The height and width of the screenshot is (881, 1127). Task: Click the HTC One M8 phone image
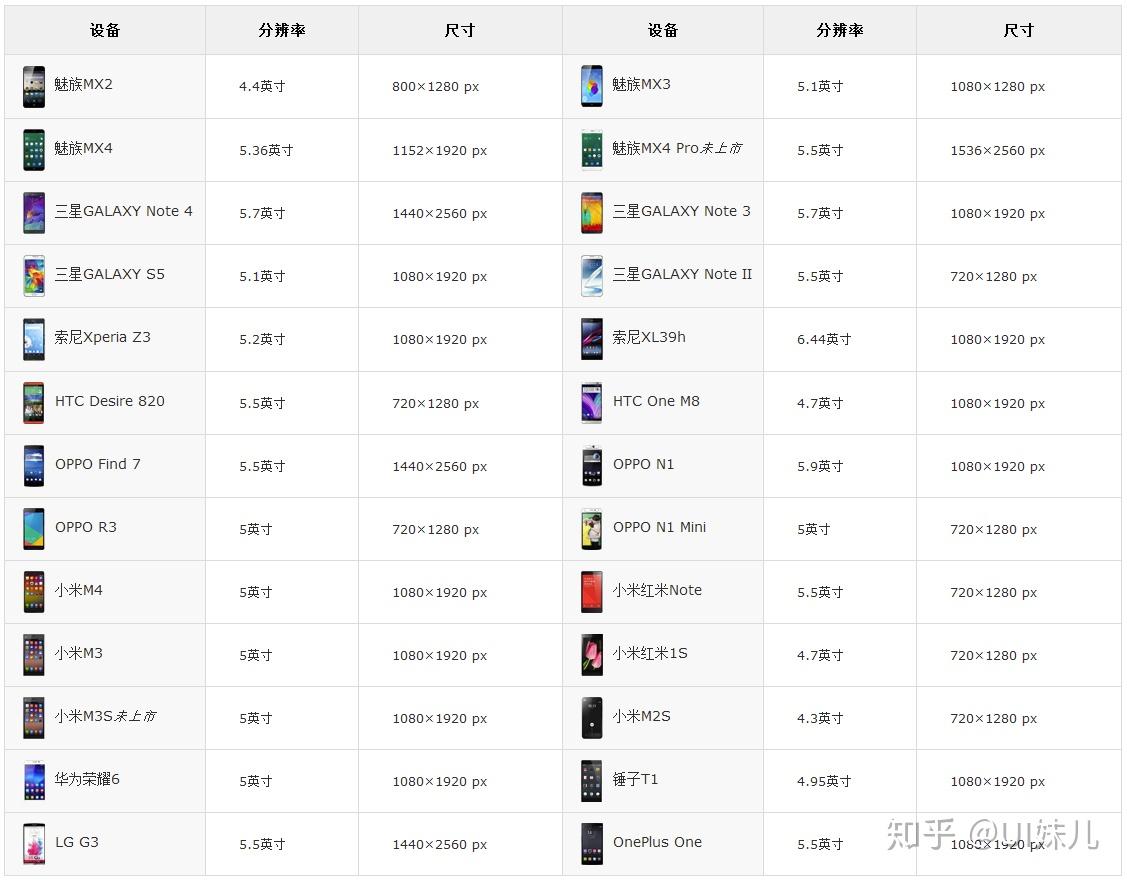click(x=592, y=402)
